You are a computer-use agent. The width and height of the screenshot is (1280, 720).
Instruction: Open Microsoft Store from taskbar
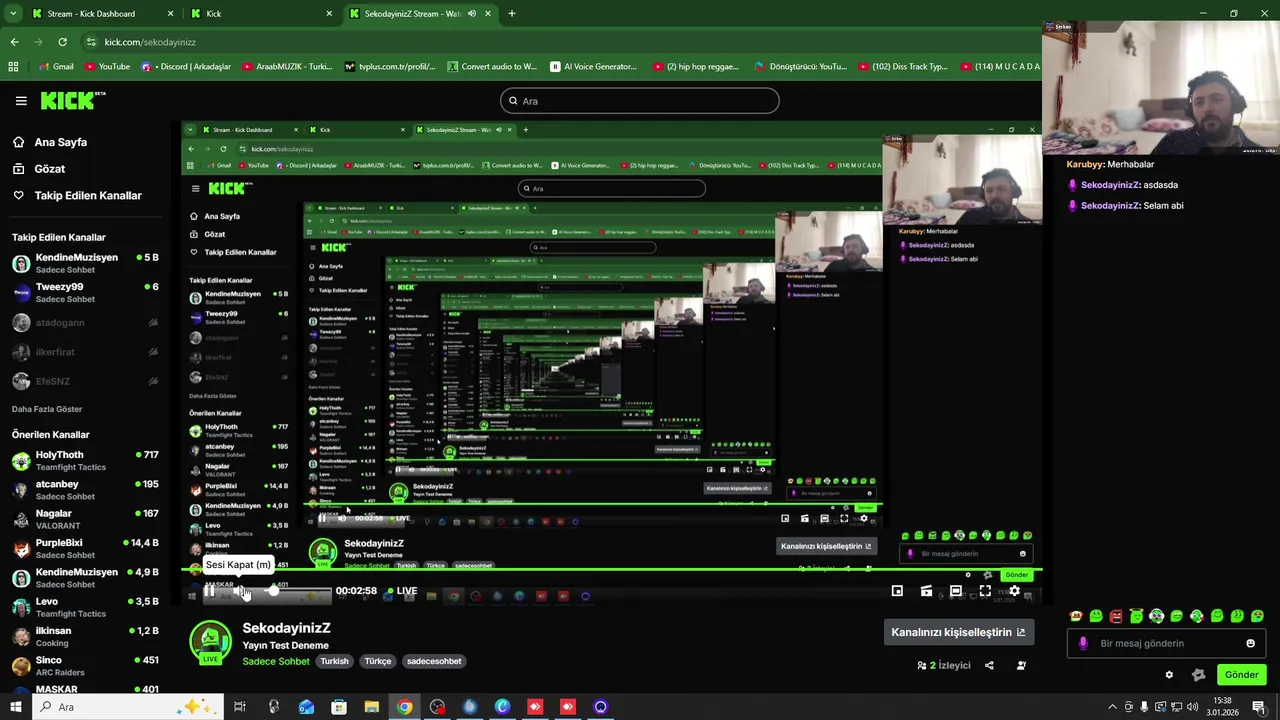click(339, 707)
